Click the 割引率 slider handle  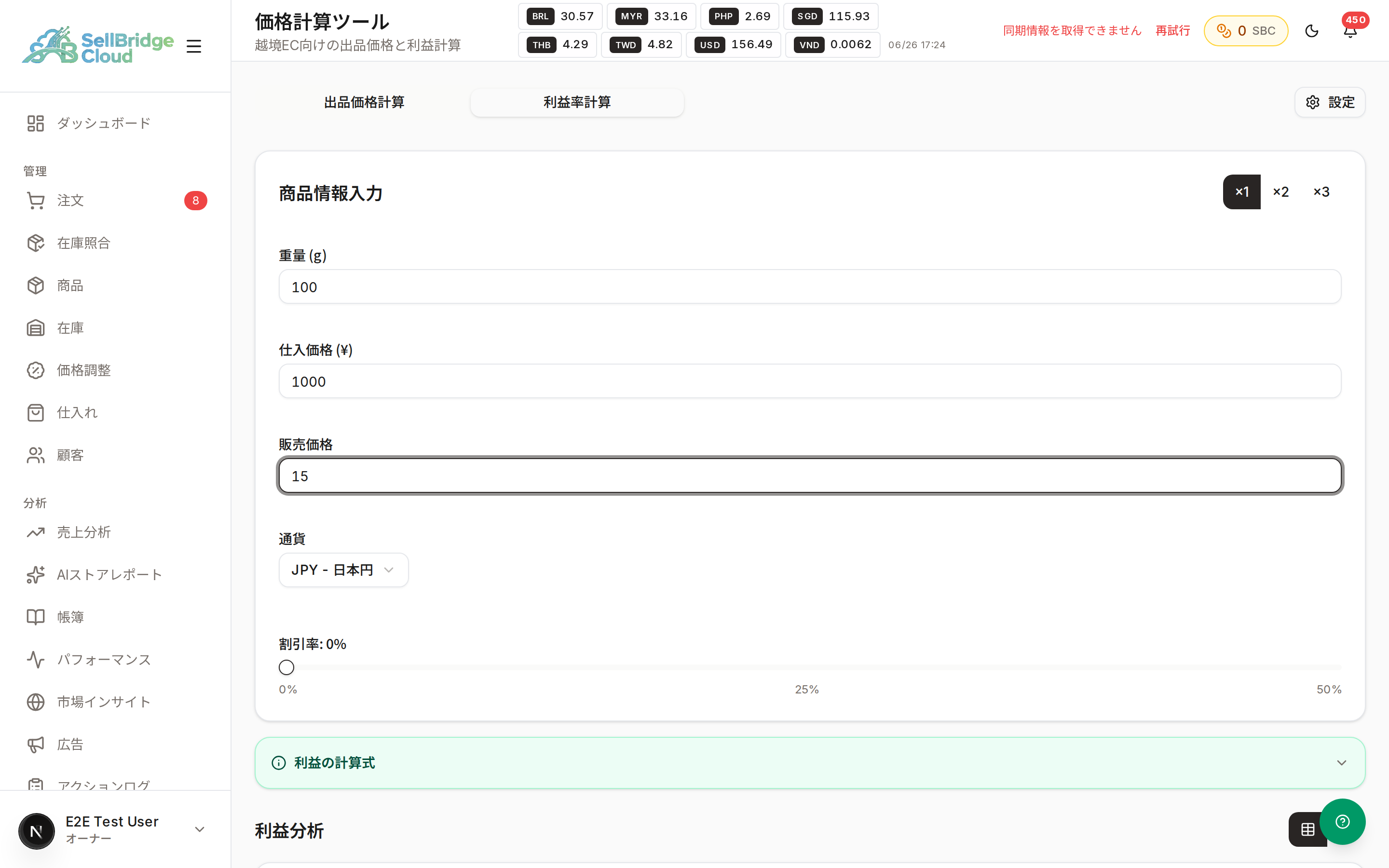point(286,668)
